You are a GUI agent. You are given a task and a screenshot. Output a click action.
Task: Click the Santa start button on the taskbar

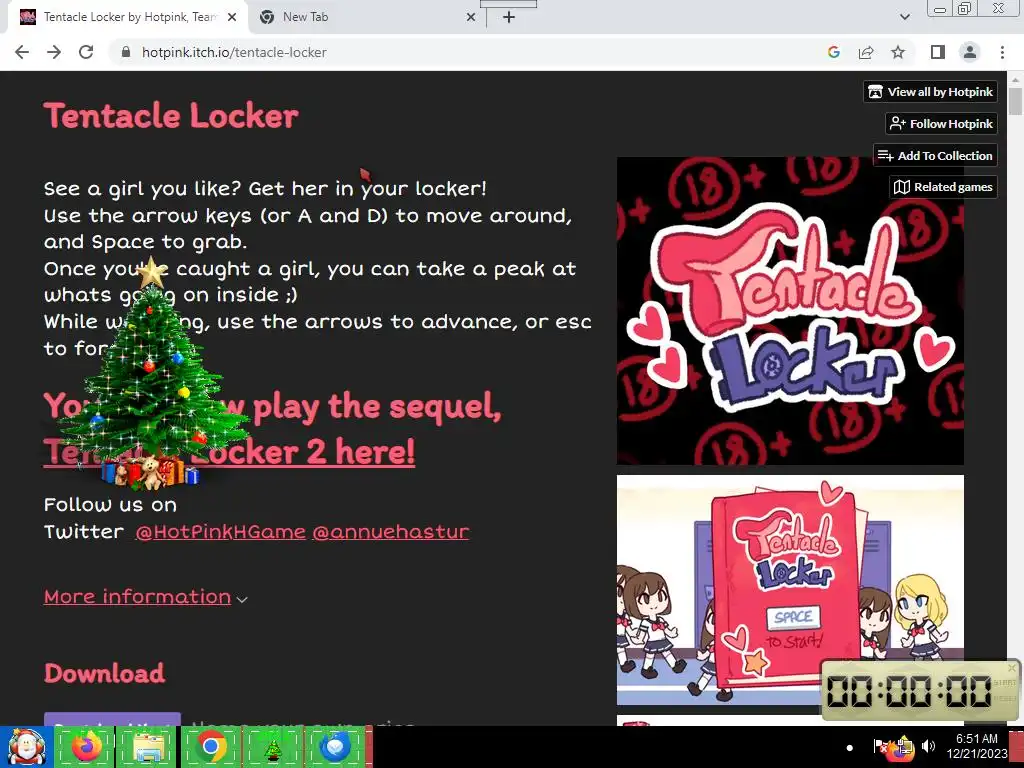click(25, 746)
